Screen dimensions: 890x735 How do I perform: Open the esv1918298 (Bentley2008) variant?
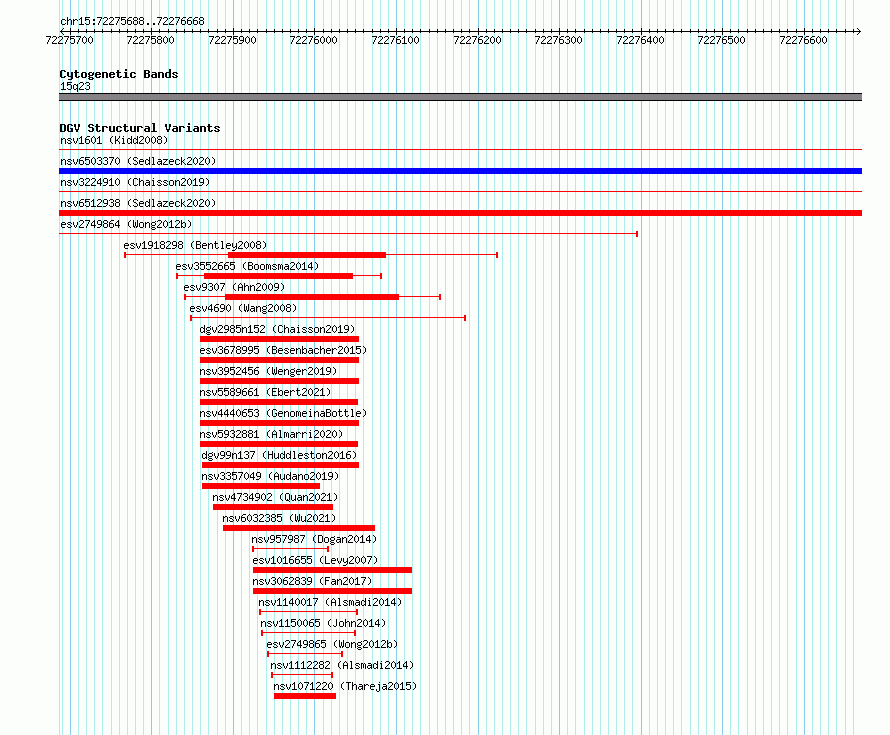195,245
